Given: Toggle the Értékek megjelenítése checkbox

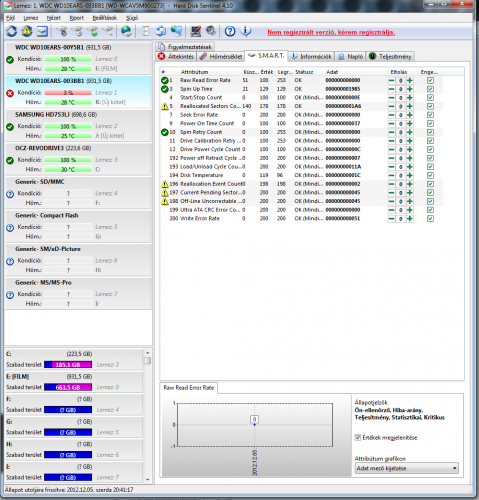Looking at the screenshot, I should pos(358,437).
